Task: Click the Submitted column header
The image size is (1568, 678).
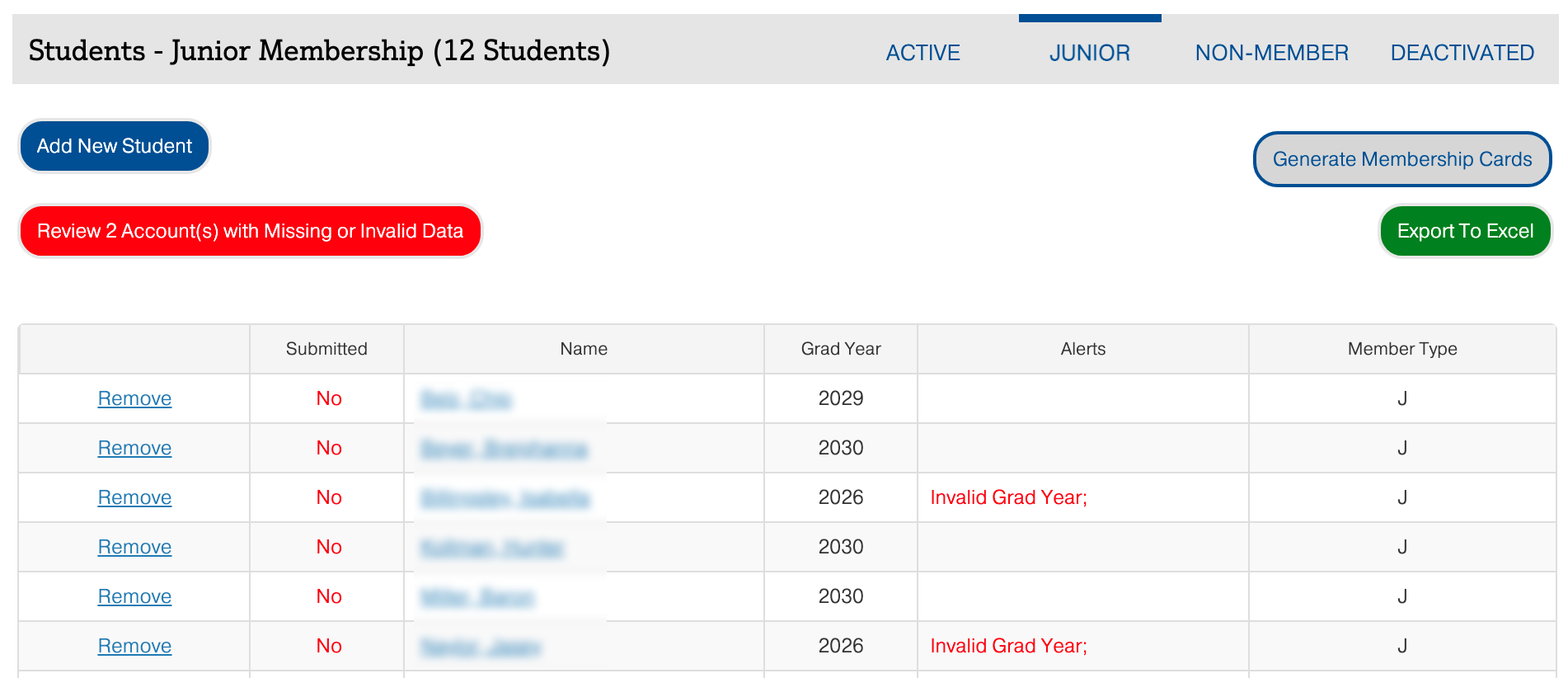Action: [x=326, y=349]
